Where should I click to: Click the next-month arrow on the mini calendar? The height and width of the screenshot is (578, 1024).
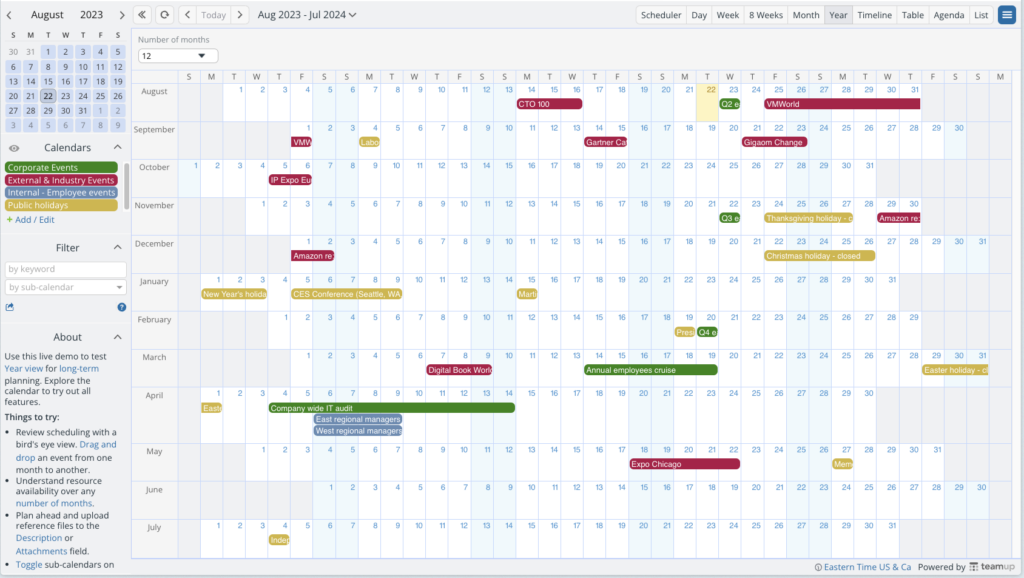pos(122,15)
